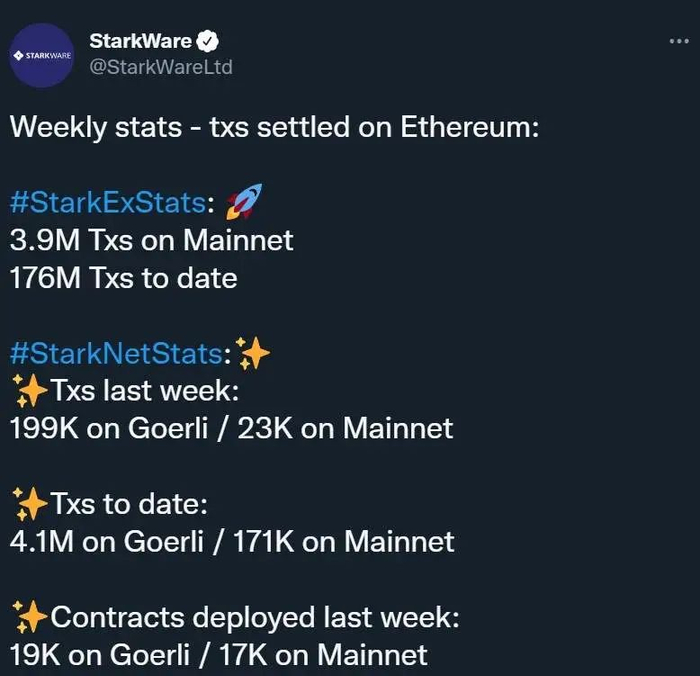Click the "Weekly stats - txs settled" headline text
Image resolution: width=700 pixels, height=676 pixels.
click(275, 129)
